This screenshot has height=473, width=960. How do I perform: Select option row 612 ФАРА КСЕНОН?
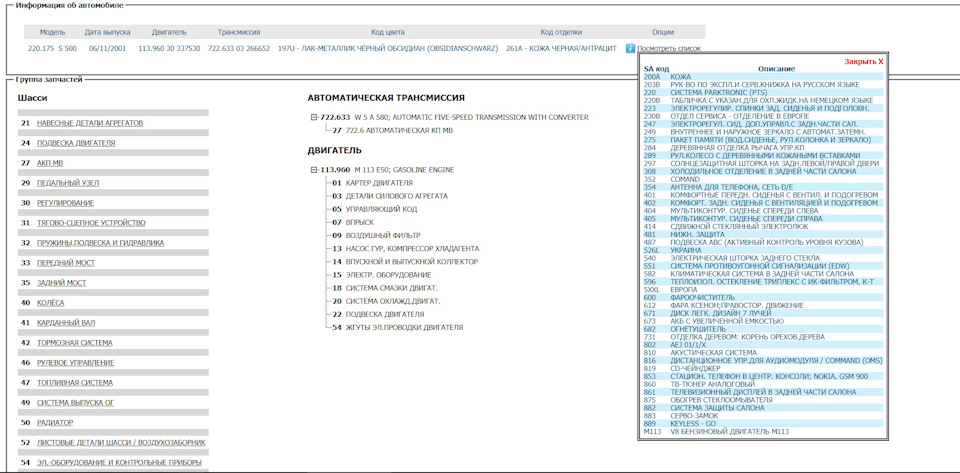[763, 305]
